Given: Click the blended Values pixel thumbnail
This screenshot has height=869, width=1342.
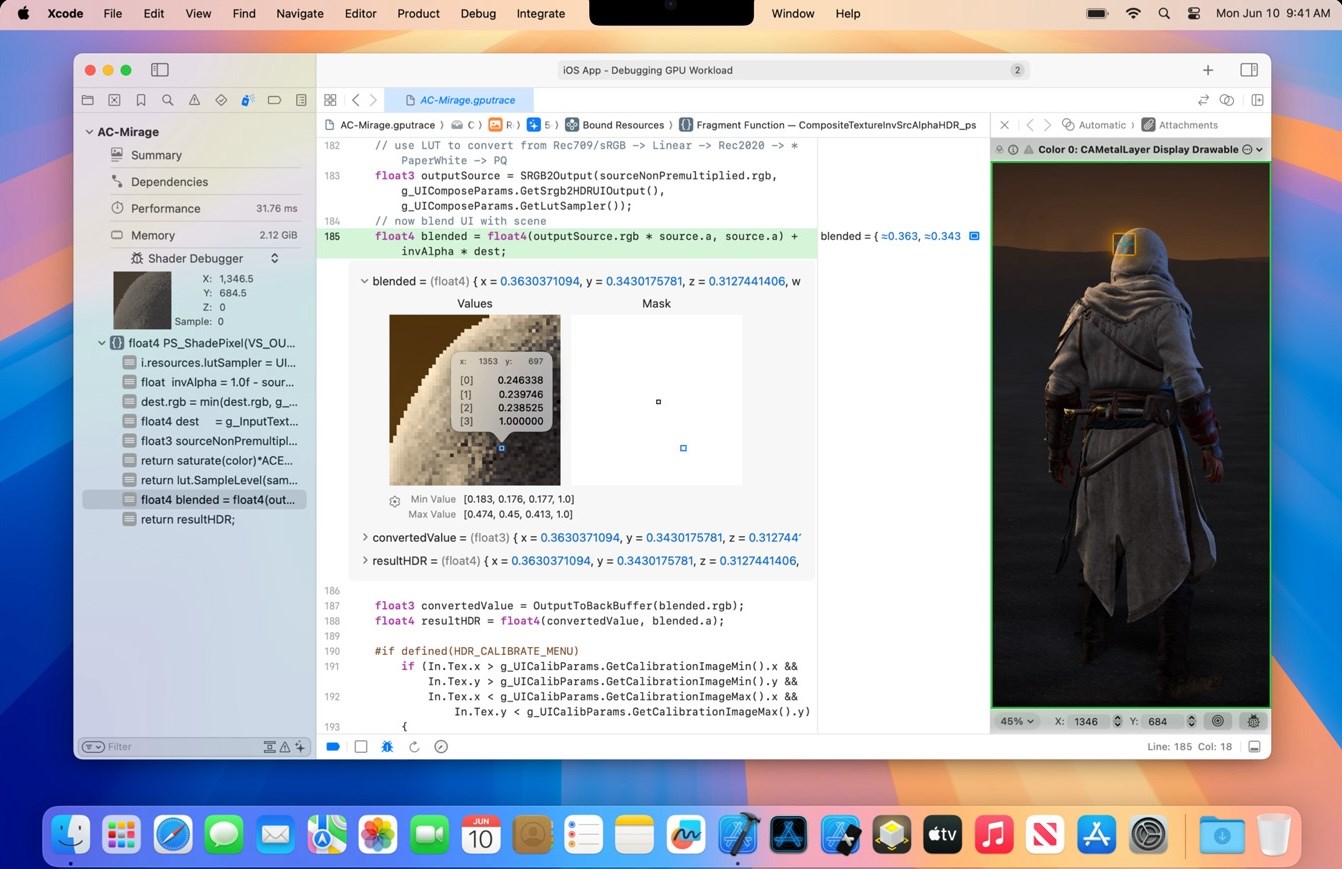Looking at the screenshot, I should (475, 400).
